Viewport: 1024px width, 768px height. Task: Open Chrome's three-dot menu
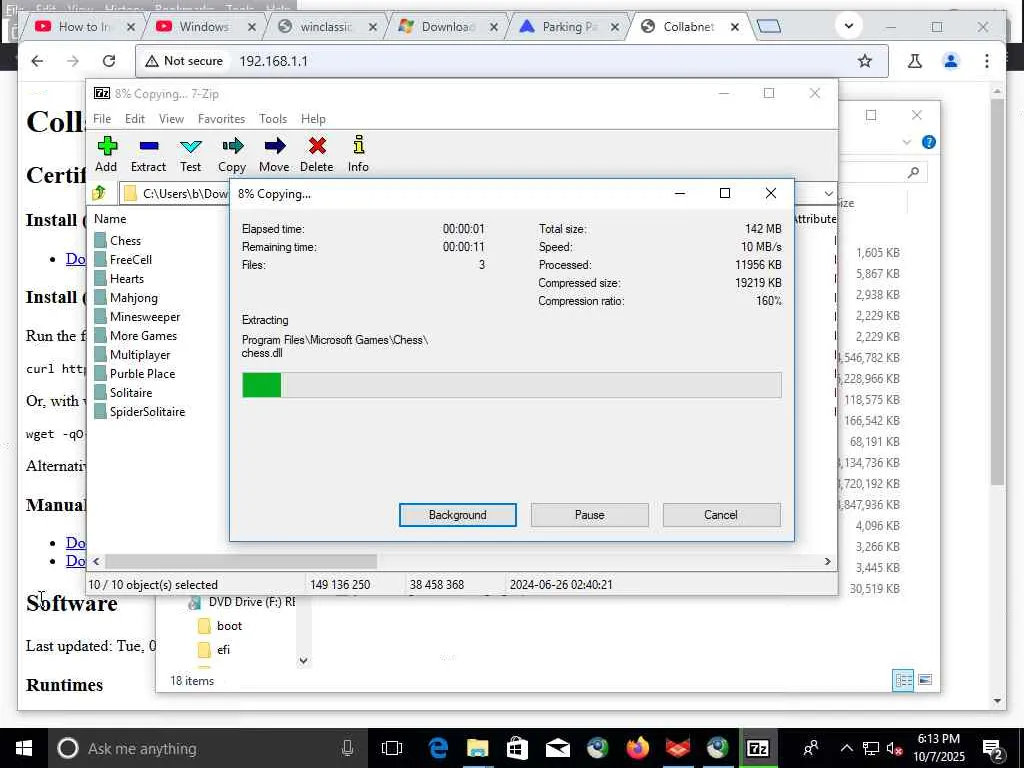point(987,61)
